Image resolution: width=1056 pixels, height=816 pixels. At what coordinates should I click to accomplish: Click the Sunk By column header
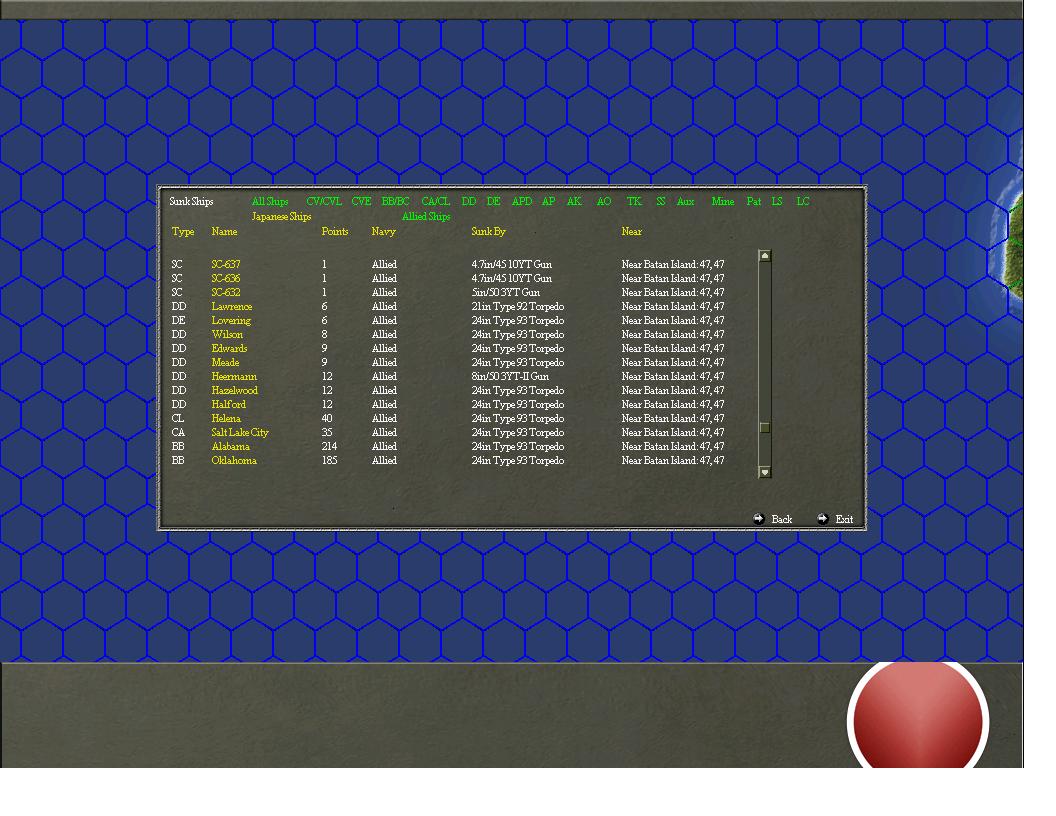pyautogui.click(x=488, y=232)
